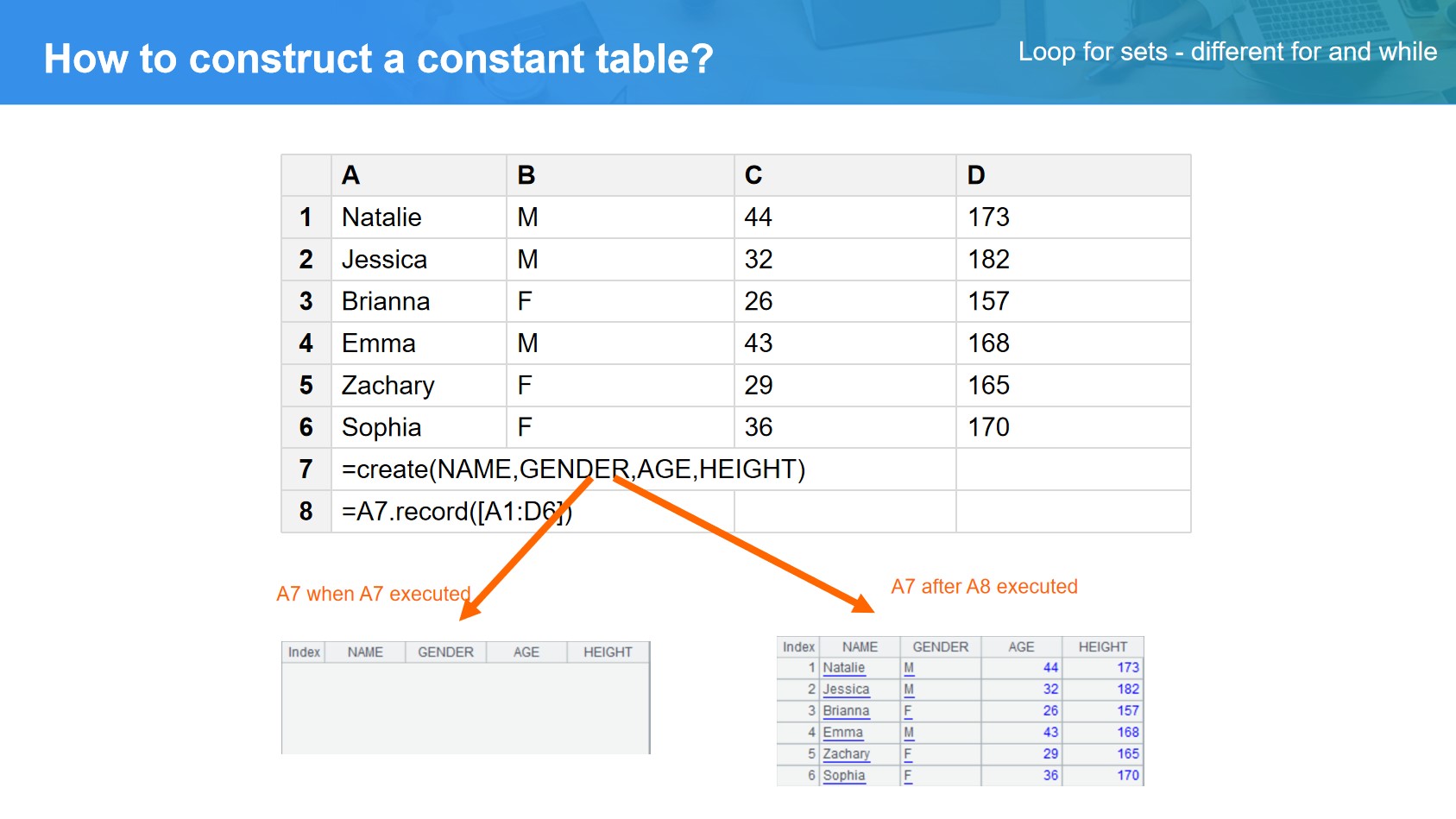Click the underlined Sophia entry in the result table
Image resolution: width=1456 pixels, height=819 pixels.
pyautogui.click(x=843, y=776)
